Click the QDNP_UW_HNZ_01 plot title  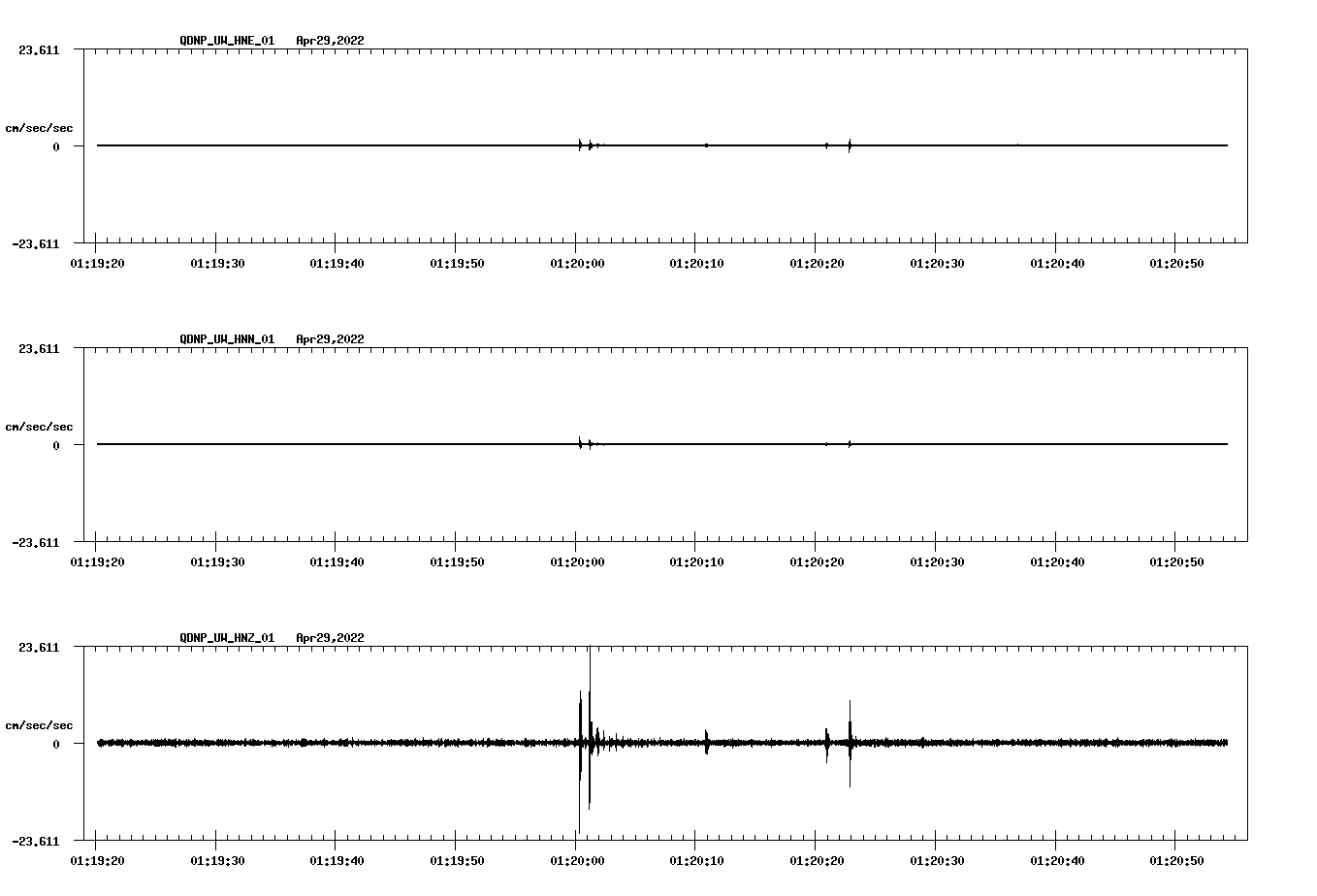tap(227, 638)
